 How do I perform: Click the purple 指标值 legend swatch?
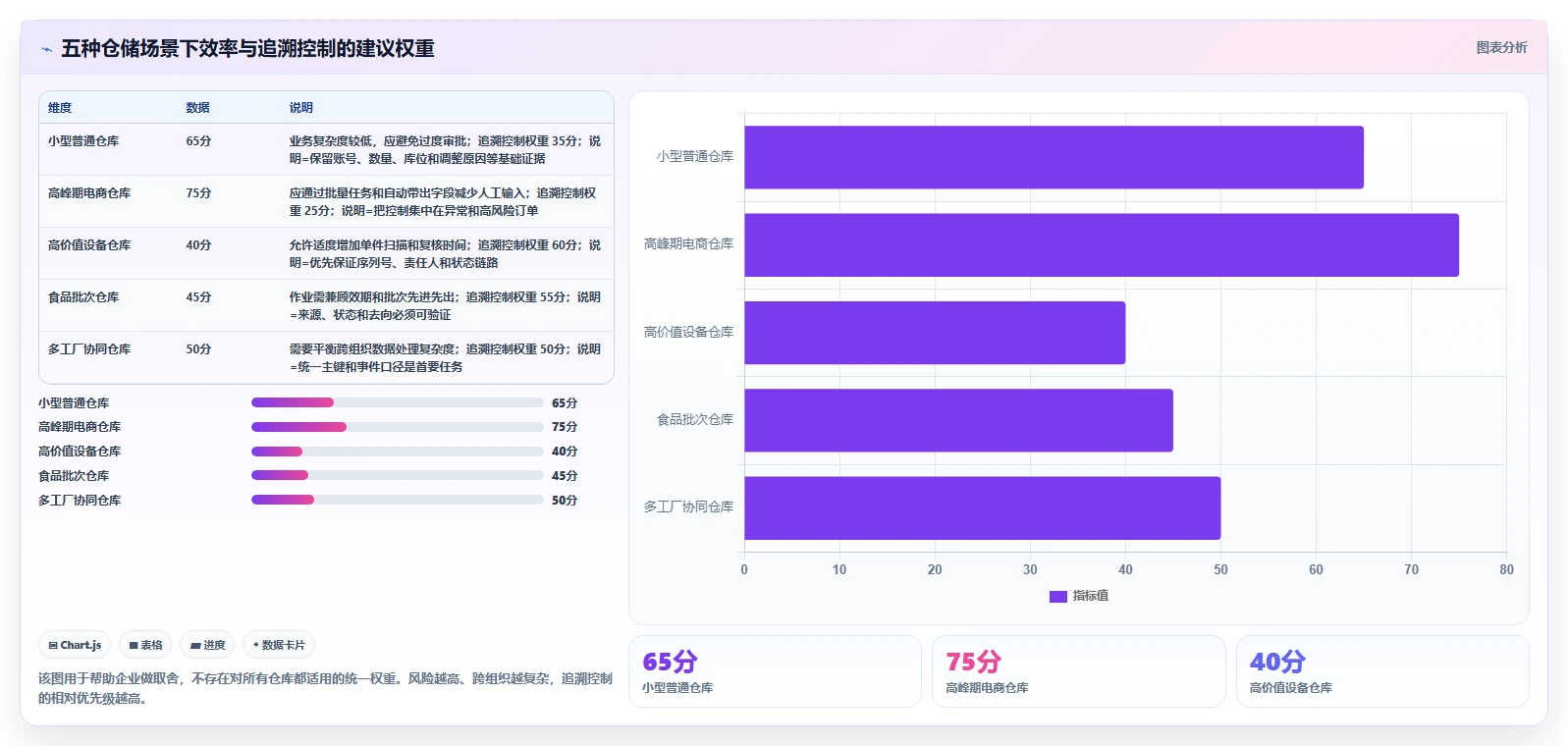click(1057, 596)
